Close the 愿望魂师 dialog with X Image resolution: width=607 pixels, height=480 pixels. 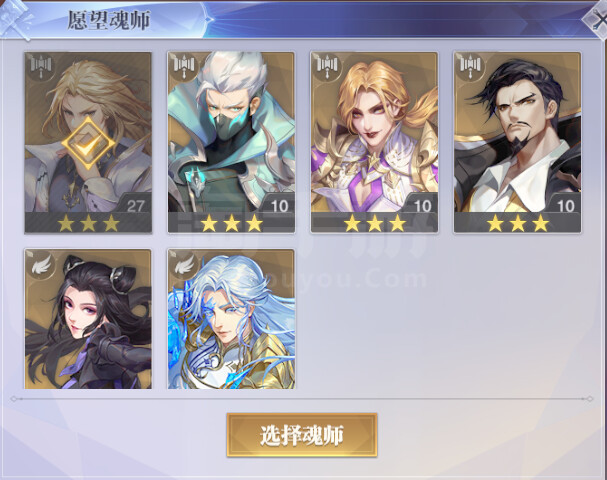(x=598, y=18)
